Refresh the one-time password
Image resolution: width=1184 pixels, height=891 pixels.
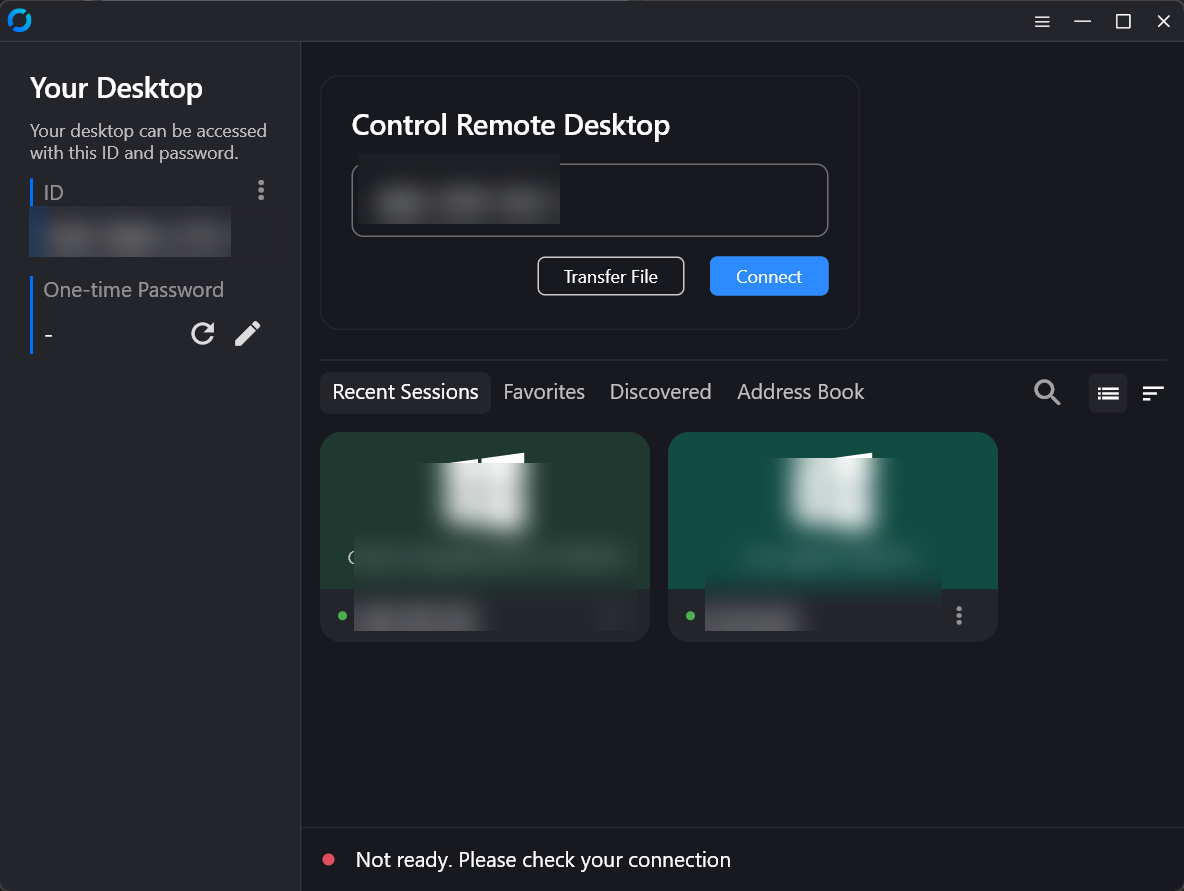click(x=202, y=333)
